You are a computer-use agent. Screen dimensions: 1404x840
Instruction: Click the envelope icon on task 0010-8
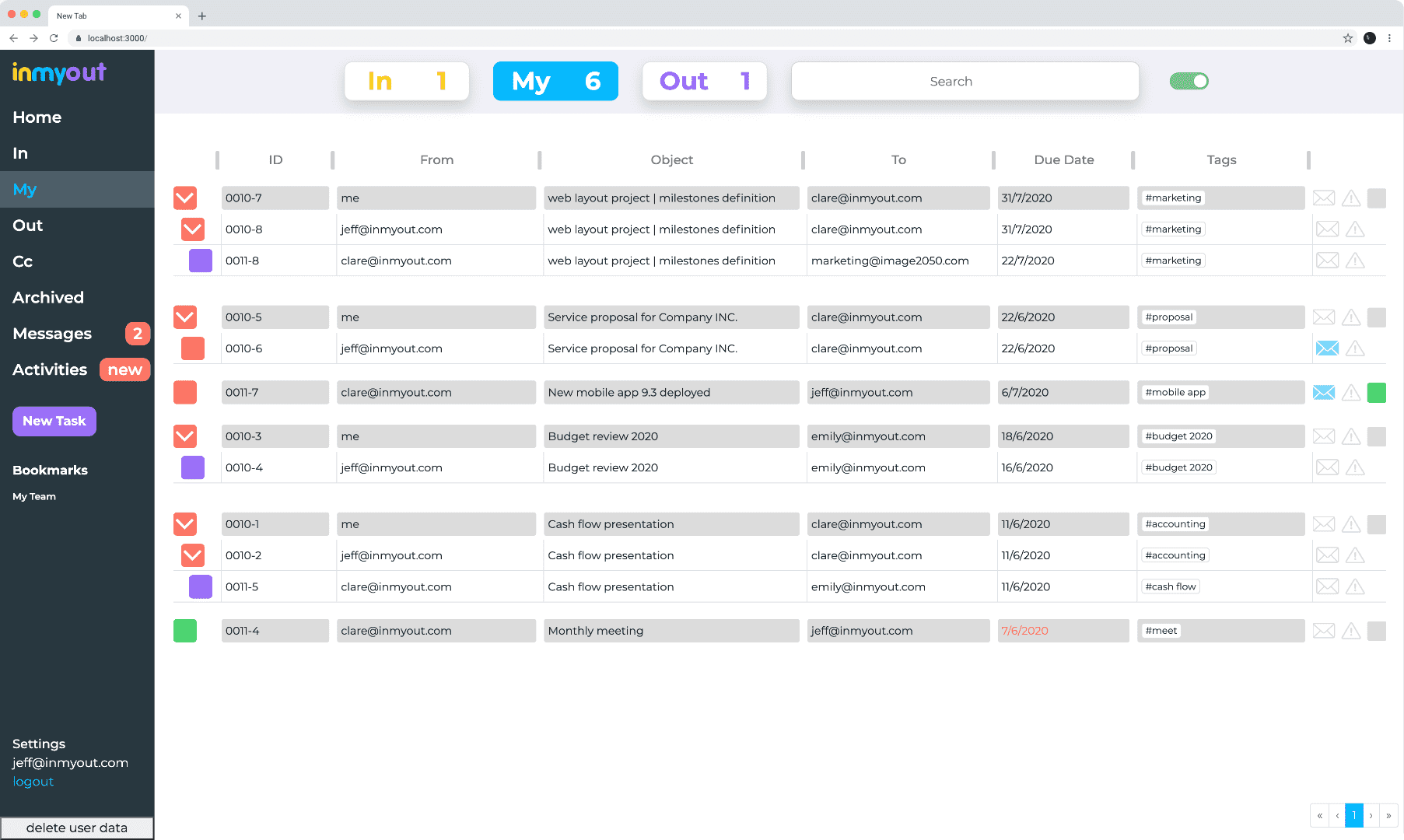point(1327,229)
